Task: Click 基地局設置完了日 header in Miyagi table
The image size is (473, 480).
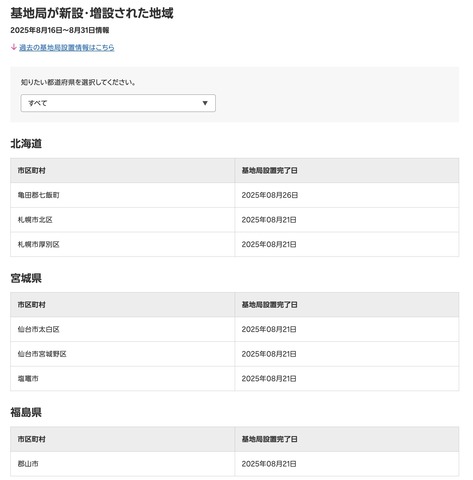Action: pos(347,305)
